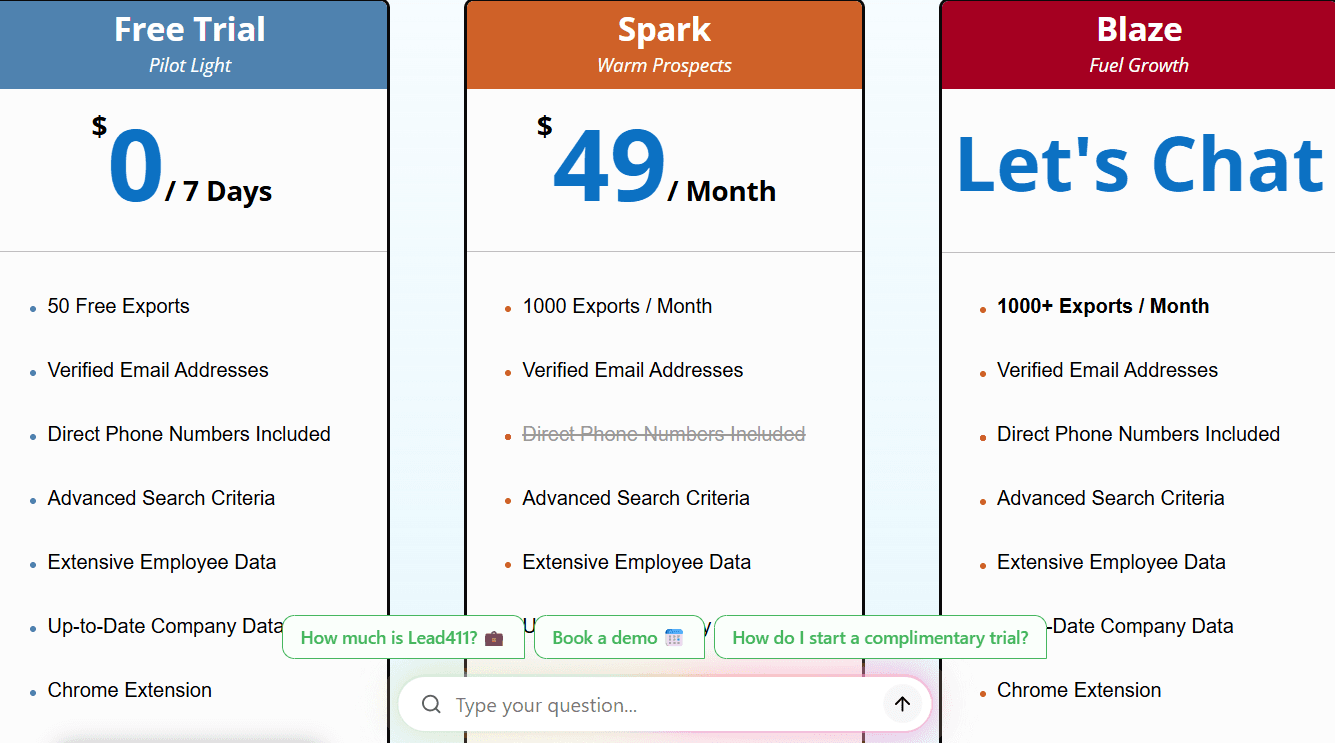Click the 'Let's Chat' text in Blaze plan
Screen dimensions: 1335x743
coord(1138,163)
